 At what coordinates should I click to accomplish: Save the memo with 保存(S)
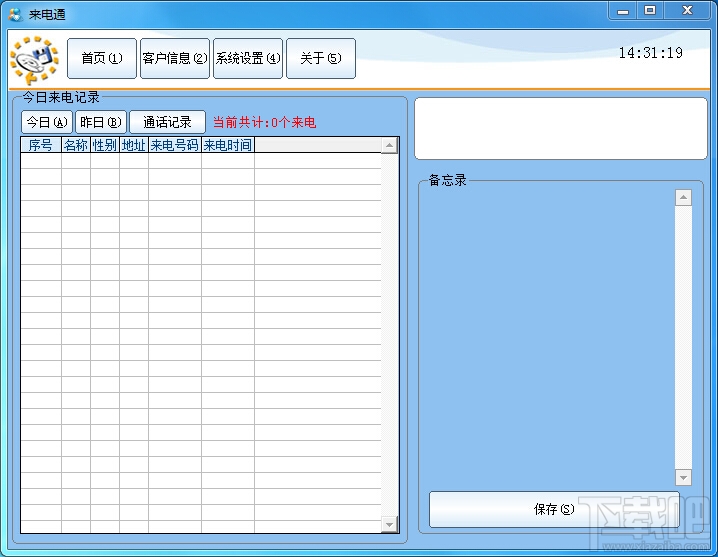coord(554,509)
